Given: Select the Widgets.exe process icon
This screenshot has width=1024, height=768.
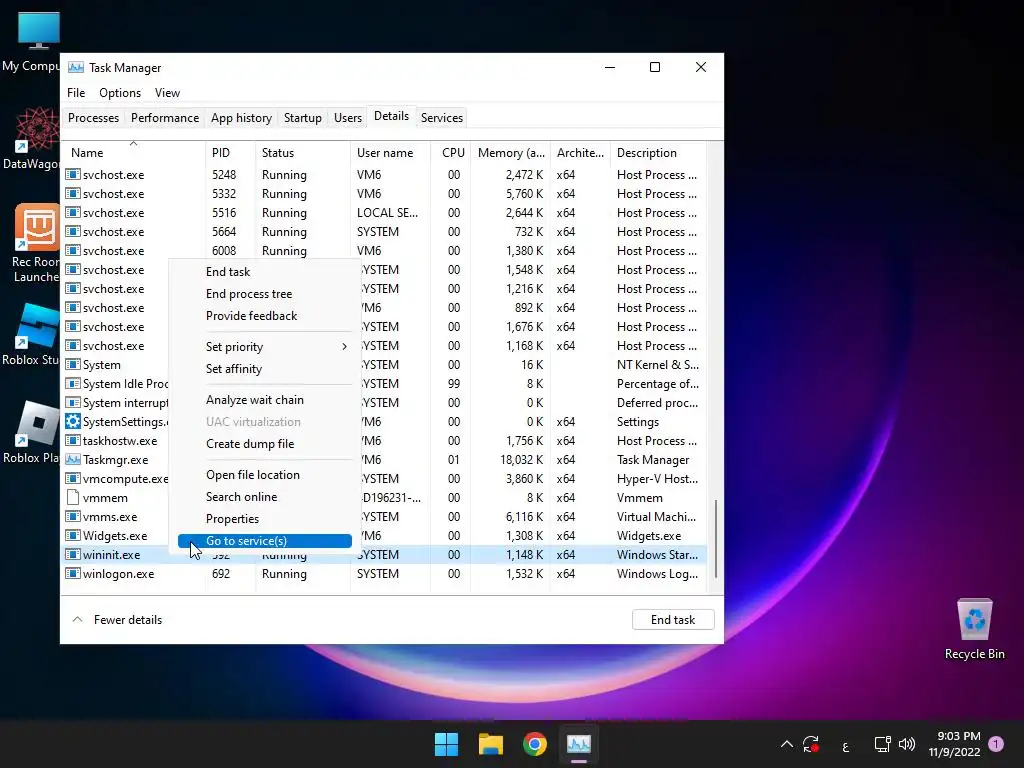Looking at the screenshot, I should pos(73,536).
